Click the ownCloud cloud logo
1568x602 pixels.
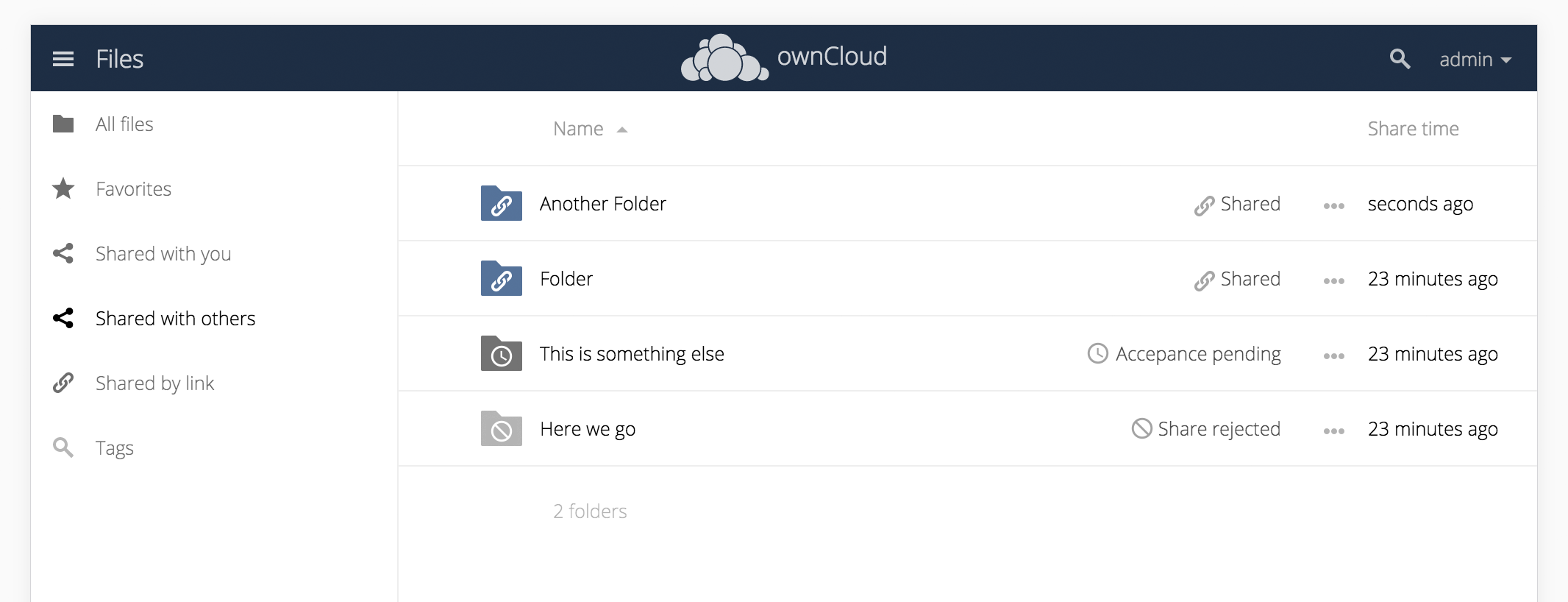click(724, 57)
